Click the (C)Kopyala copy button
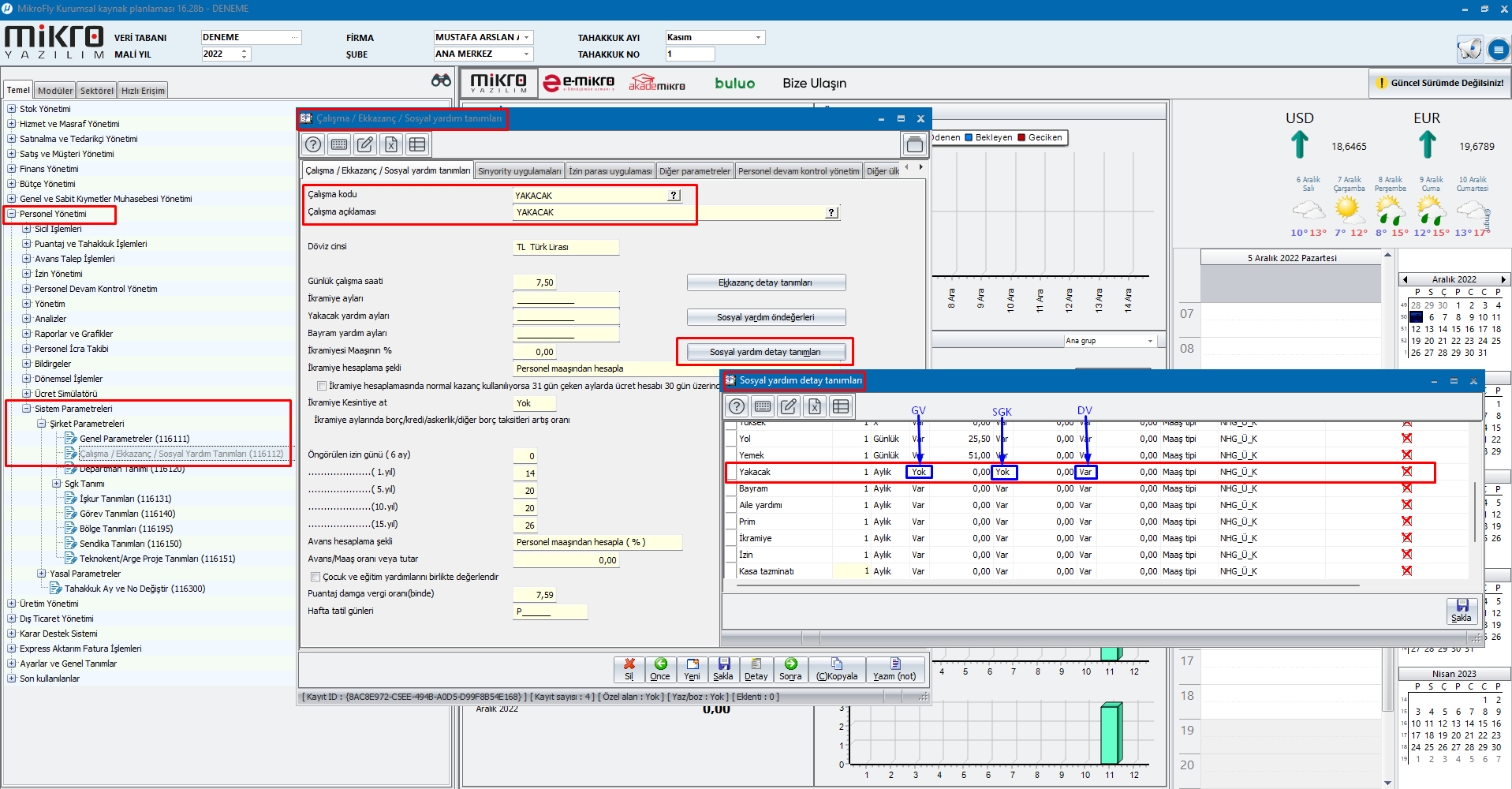 tap(837, 669)
